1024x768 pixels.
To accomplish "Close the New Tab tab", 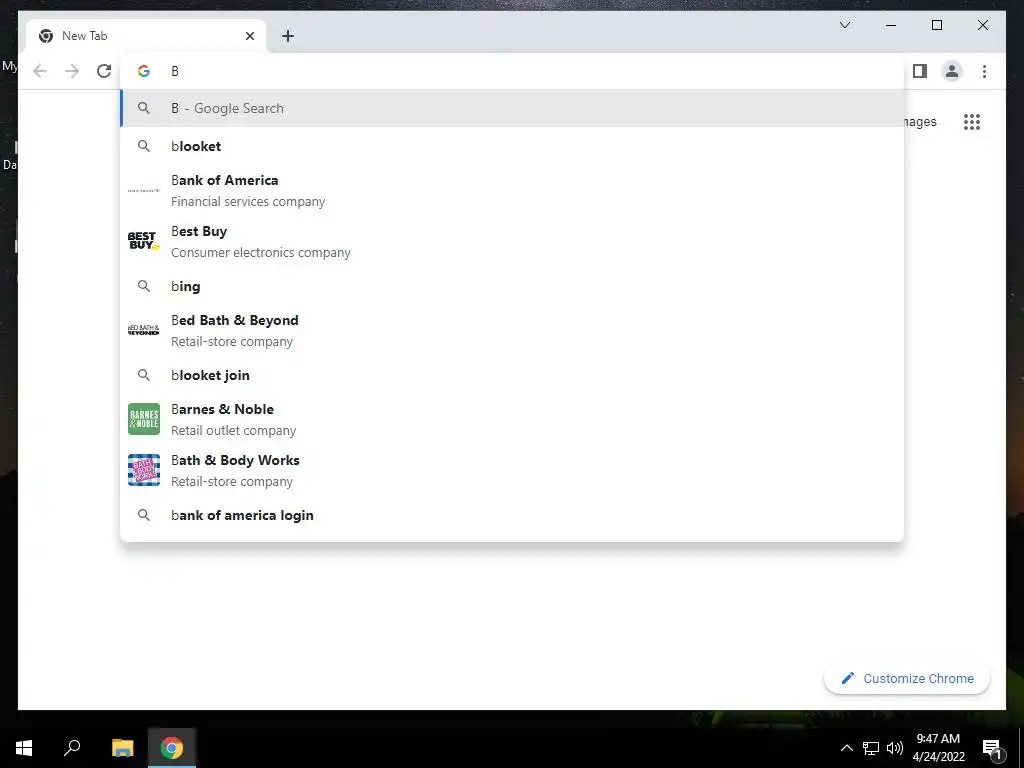I will (x=249, y=36).
